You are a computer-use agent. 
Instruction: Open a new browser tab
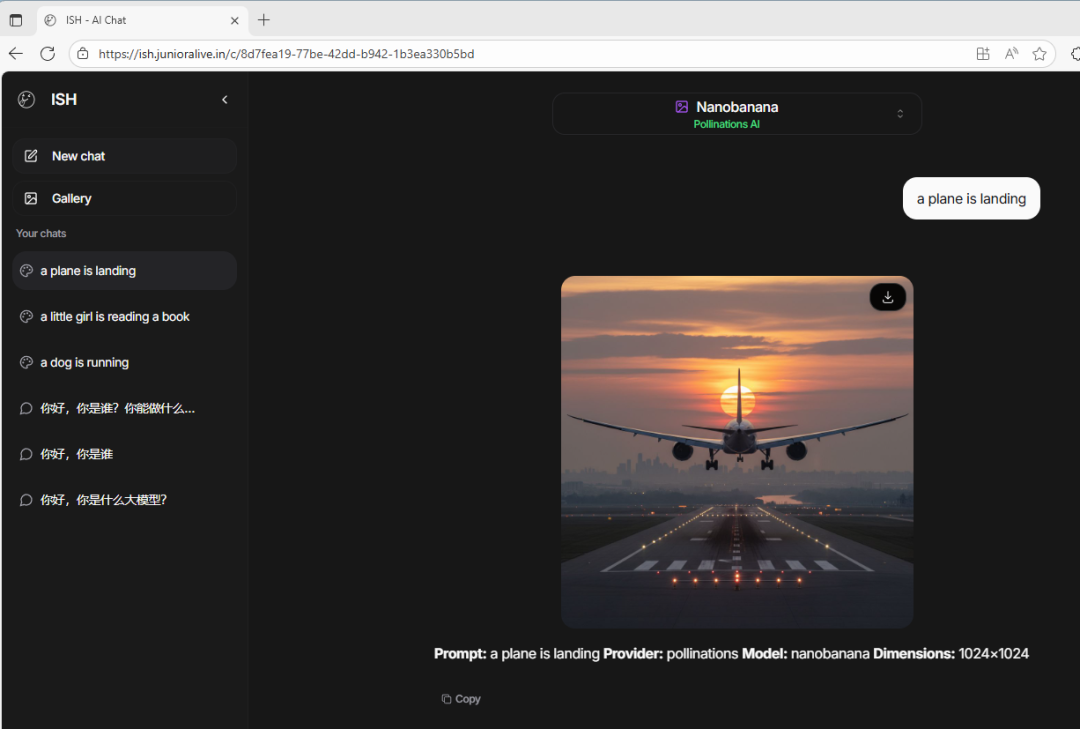click(x=264, y=20)
